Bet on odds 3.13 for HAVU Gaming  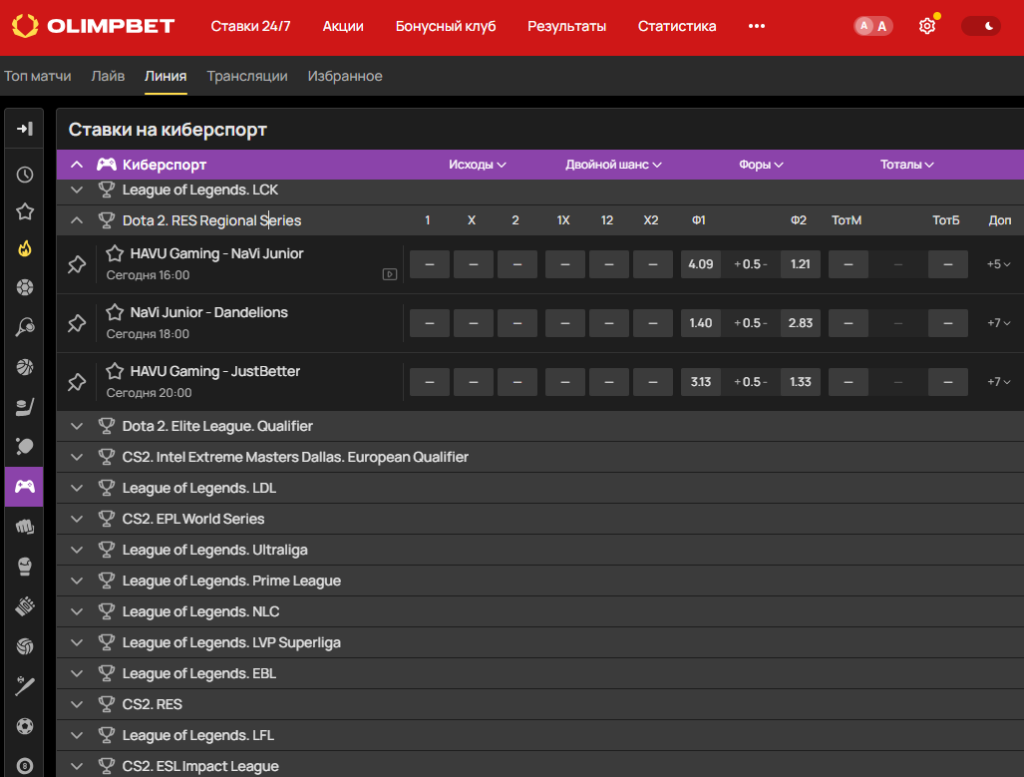point(701,382)
